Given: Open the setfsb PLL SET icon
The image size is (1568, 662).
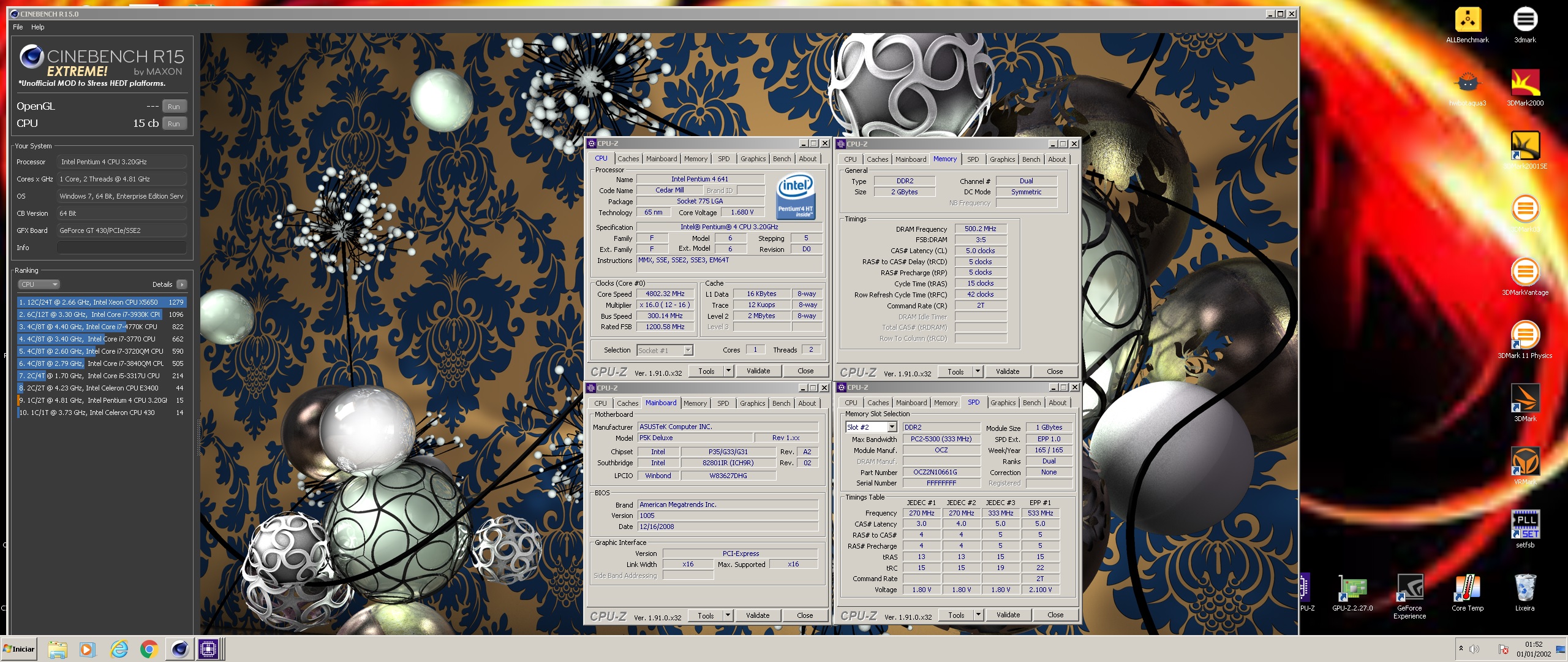Looking at the screenshot, I should [1525, 530].
